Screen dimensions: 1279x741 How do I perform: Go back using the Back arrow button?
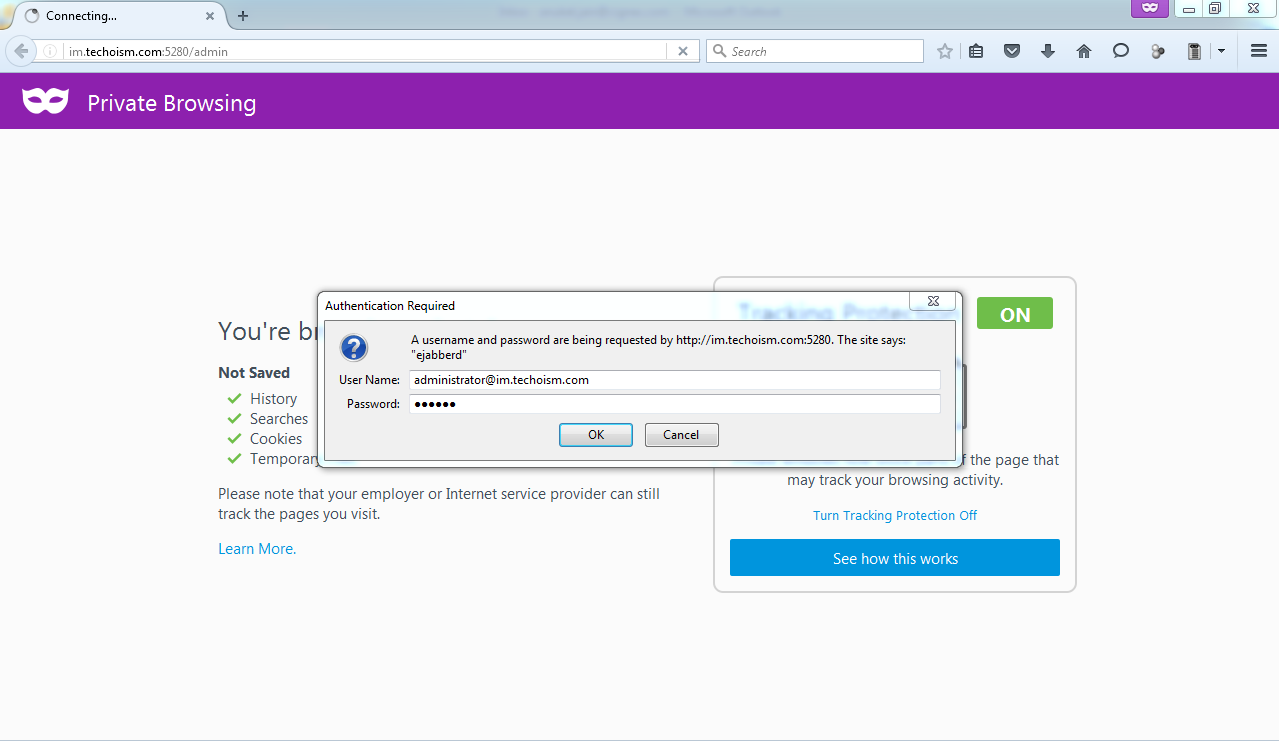pos(20,51)
